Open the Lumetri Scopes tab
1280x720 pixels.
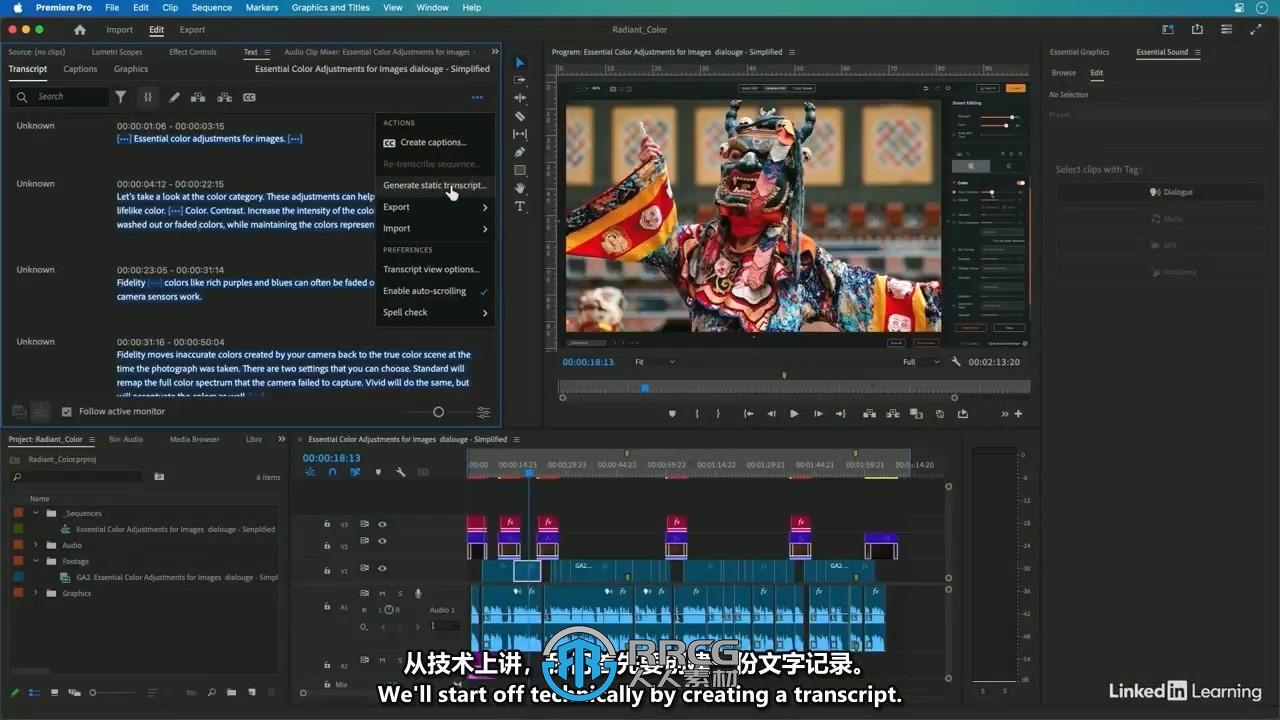pyautogui.click(x=117, y=52)
